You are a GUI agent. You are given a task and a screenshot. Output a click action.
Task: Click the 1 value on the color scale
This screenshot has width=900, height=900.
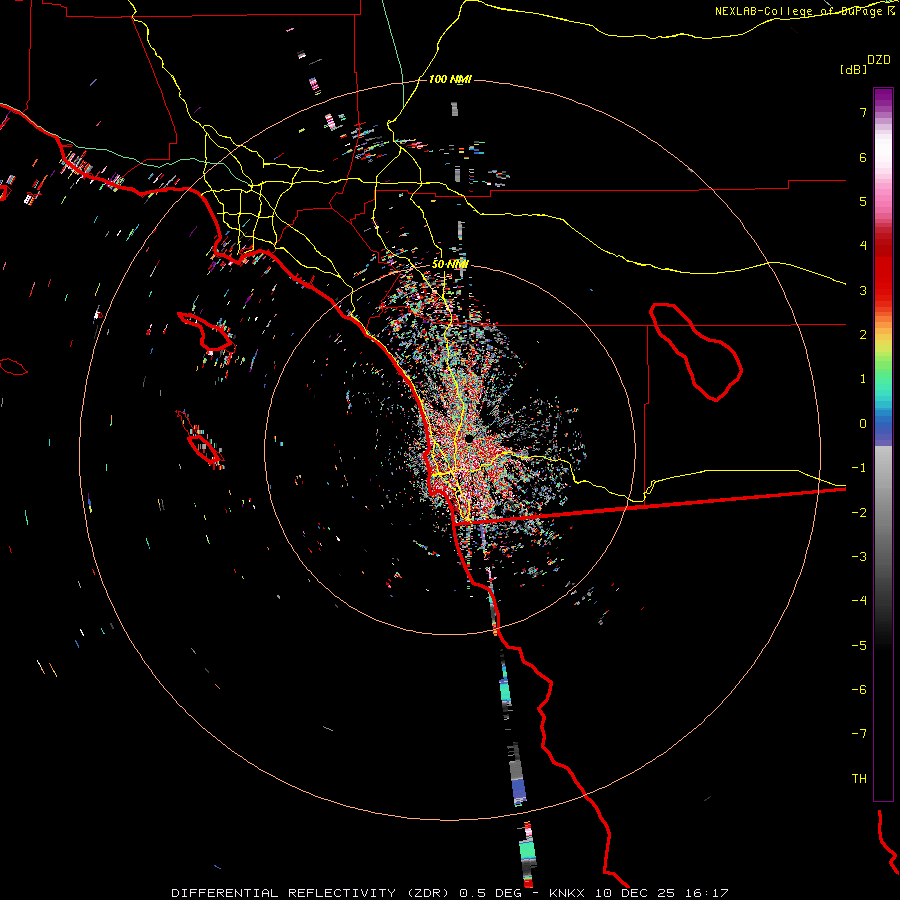(x=863, y=379)
